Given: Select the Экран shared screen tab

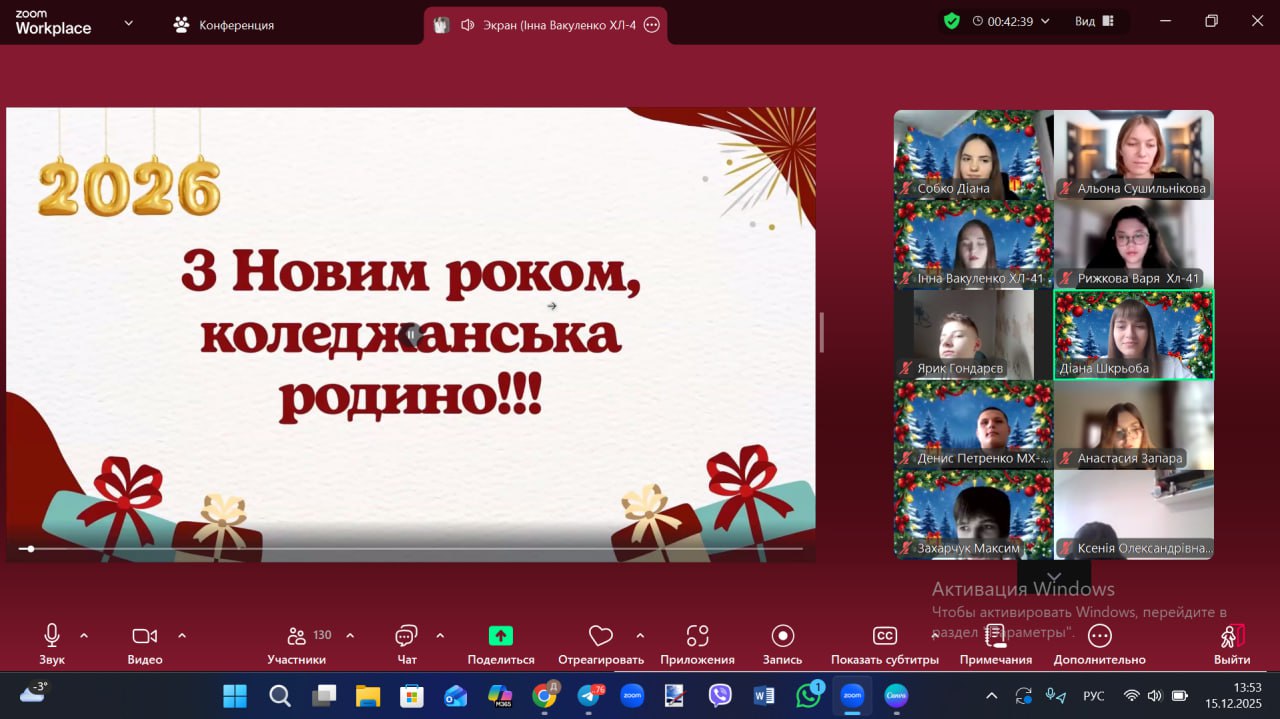Looking at the screenshot, I should tap(546, 25).
